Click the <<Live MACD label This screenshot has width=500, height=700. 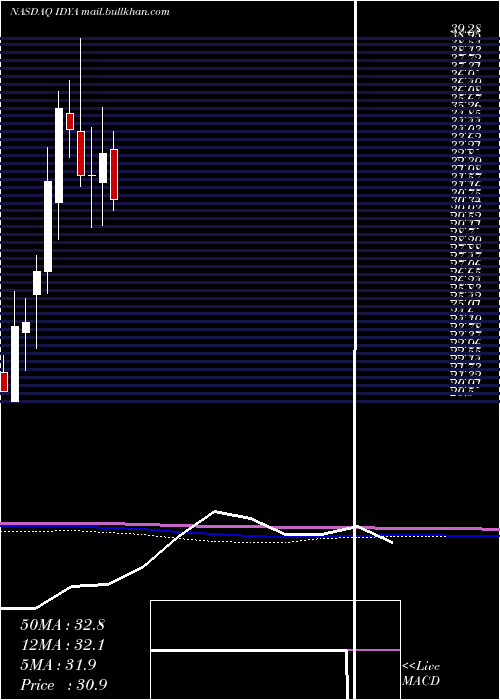click(421, 673)
